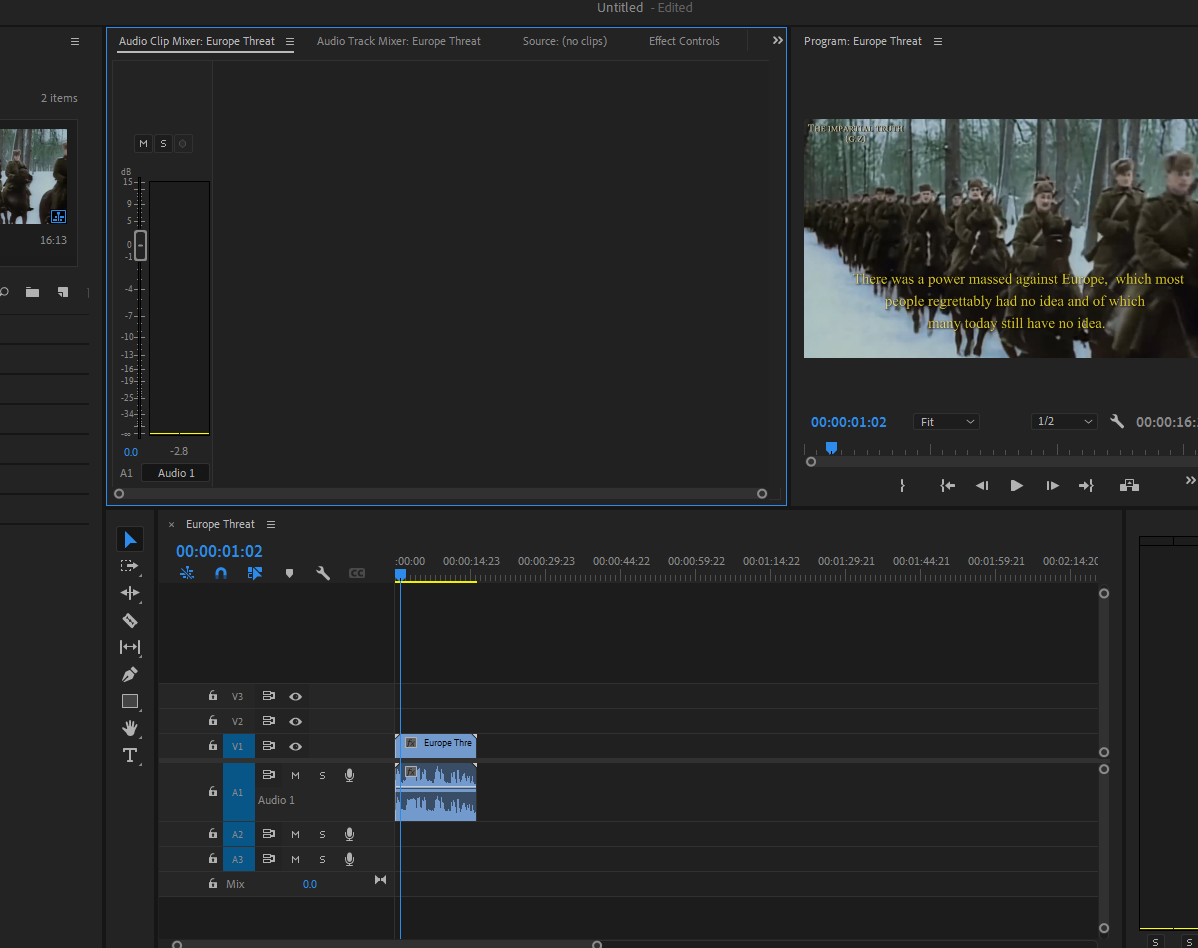Open the timeline display settings wrench

(324, 573)
